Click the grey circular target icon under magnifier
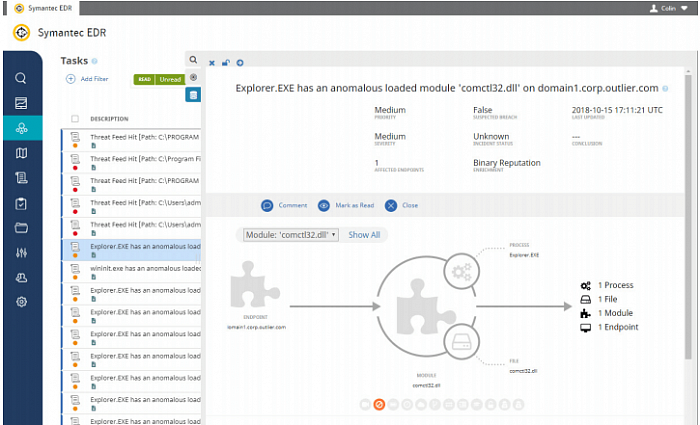The height and width of the screenshot is (425, 700). click(193, 77)
